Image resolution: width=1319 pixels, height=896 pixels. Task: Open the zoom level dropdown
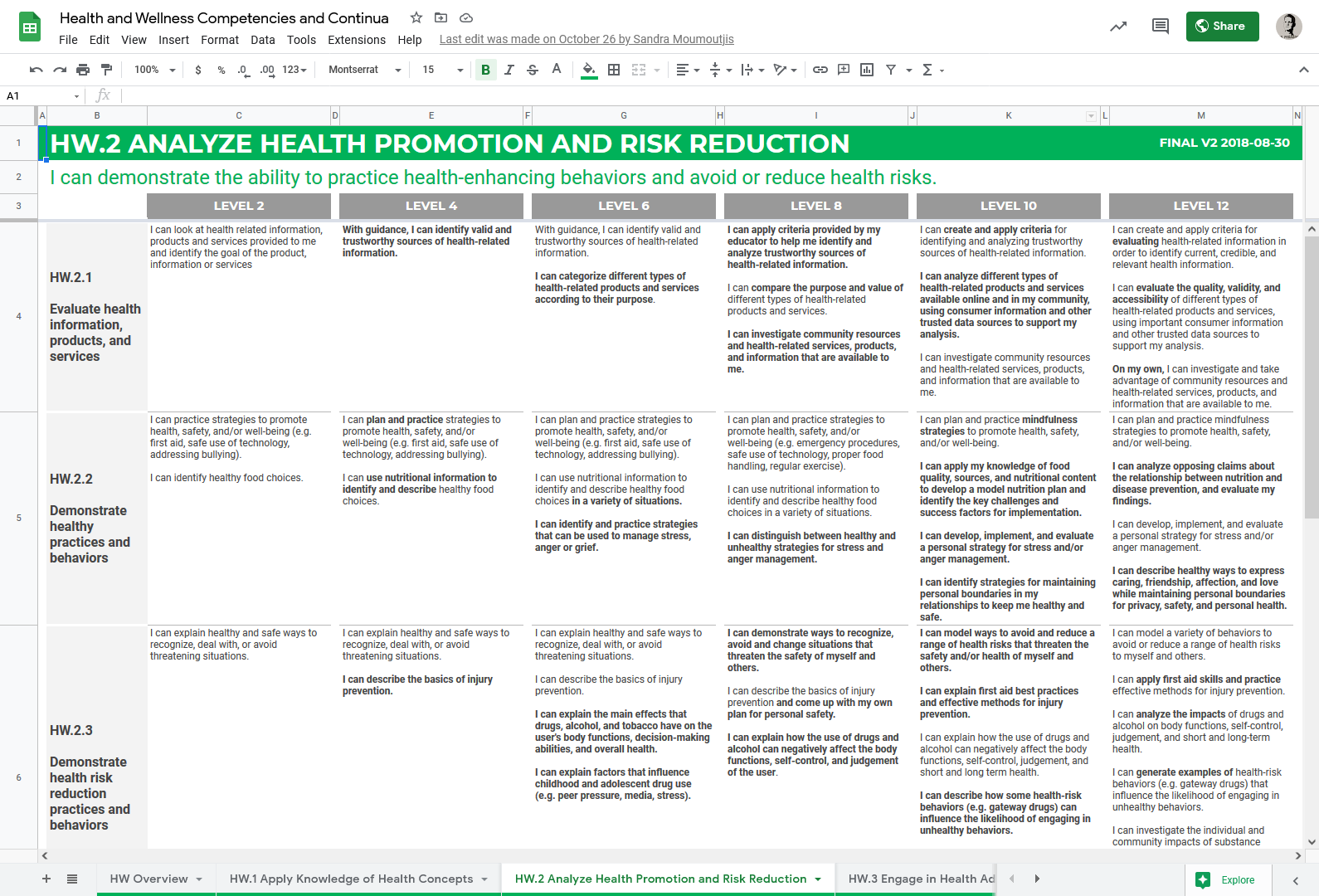[155, 70]
